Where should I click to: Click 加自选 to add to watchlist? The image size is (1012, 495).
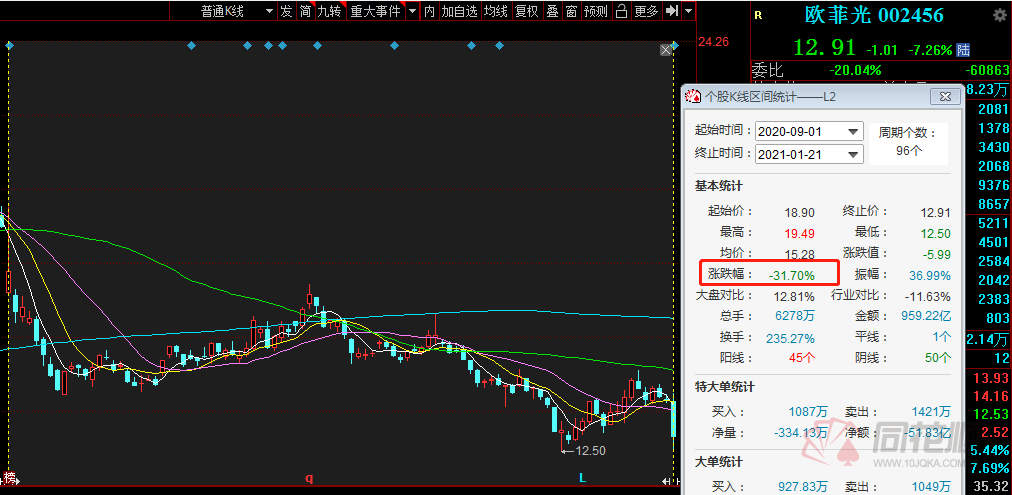[460, 11]
